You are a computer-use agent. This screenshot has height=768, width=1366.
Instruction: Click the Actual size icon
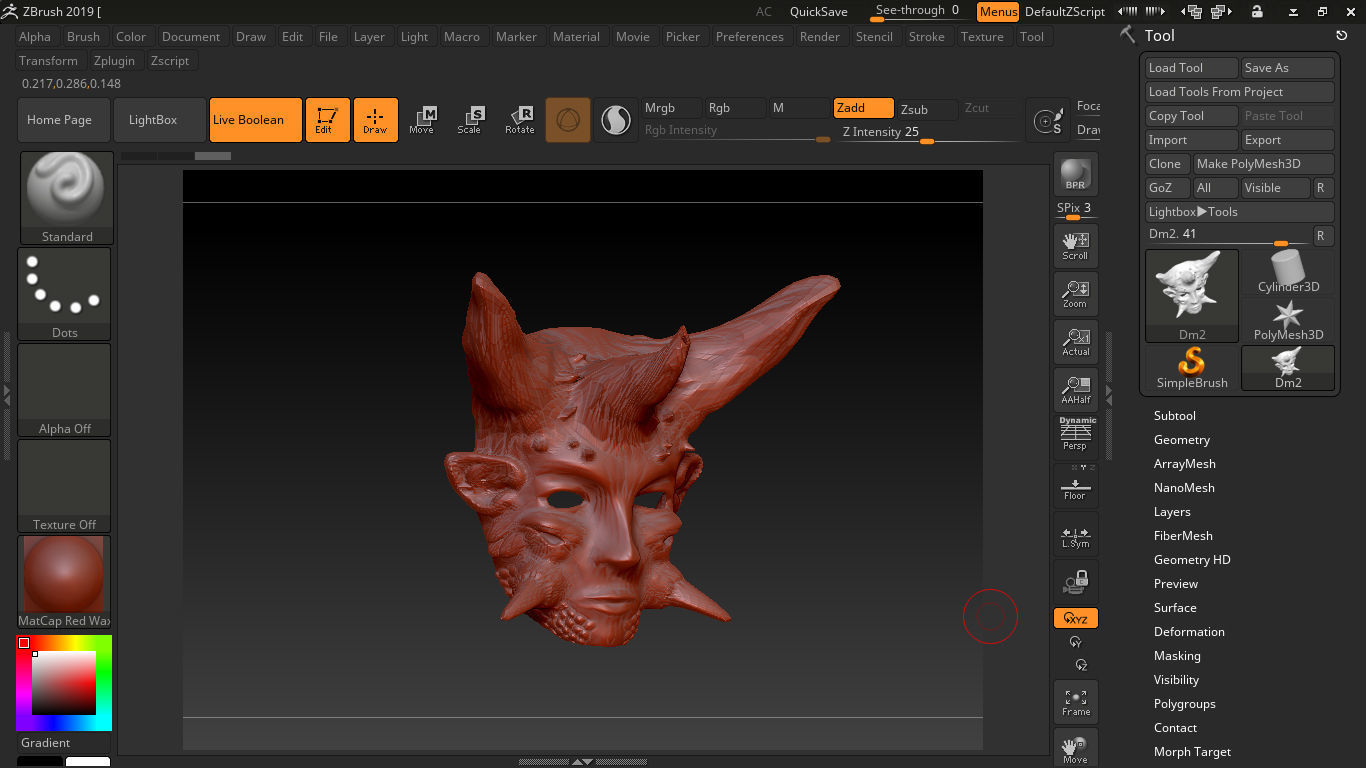1075,341
